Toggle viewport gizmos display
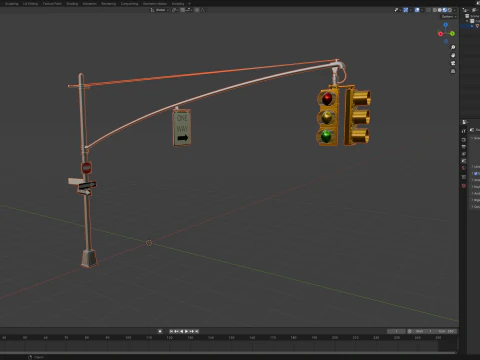This screenshot has height=360, width=480. click(406, 10)
